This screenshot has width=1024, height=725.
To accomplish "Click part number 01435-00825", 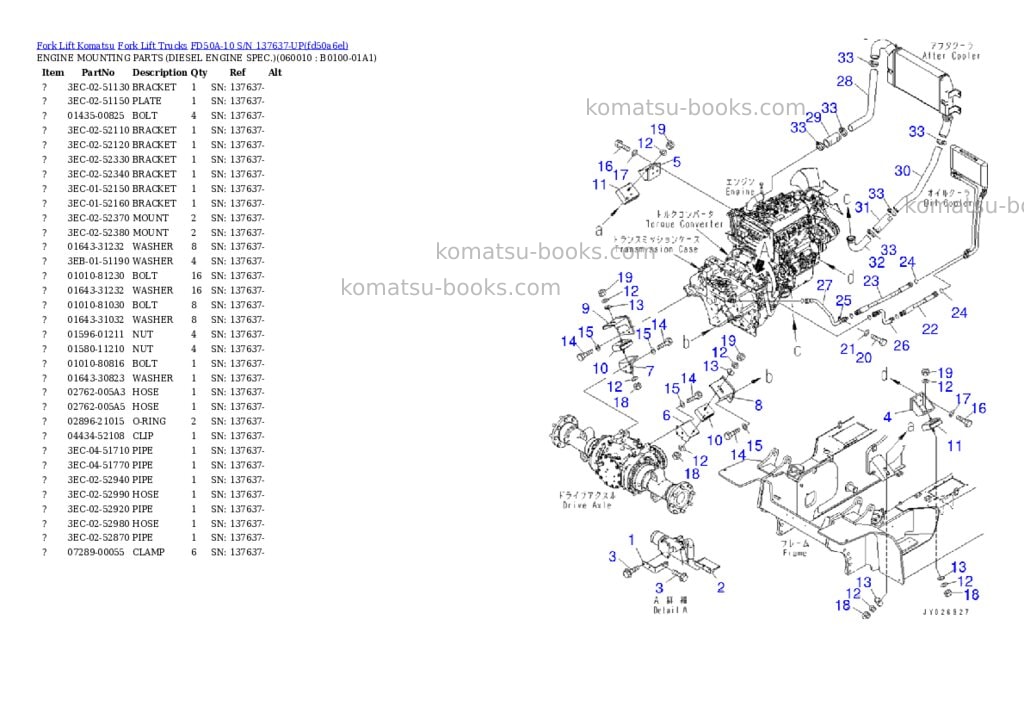I will pos(95,116).
